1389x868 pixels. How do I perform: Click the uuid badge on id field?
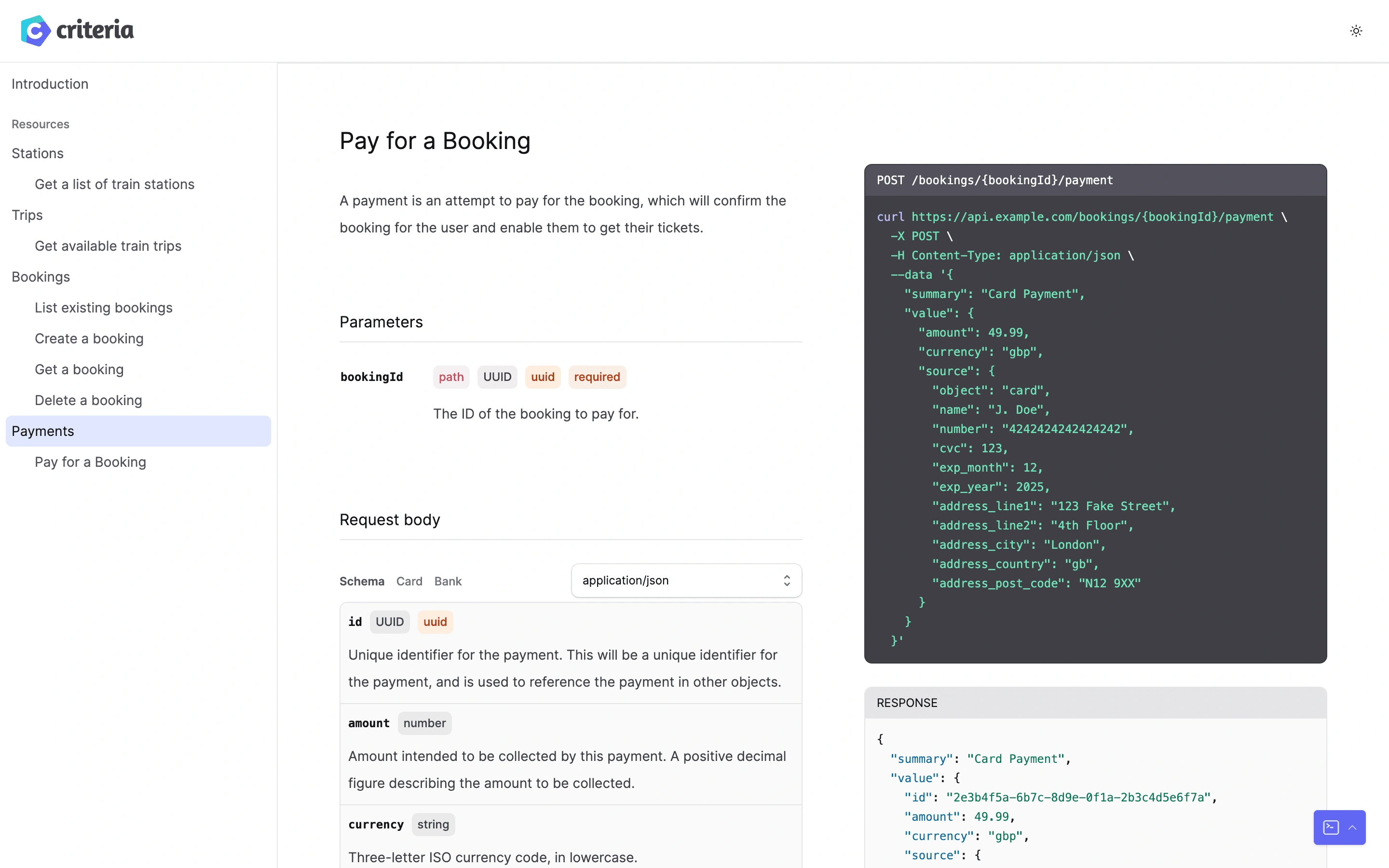pos(434,622)
